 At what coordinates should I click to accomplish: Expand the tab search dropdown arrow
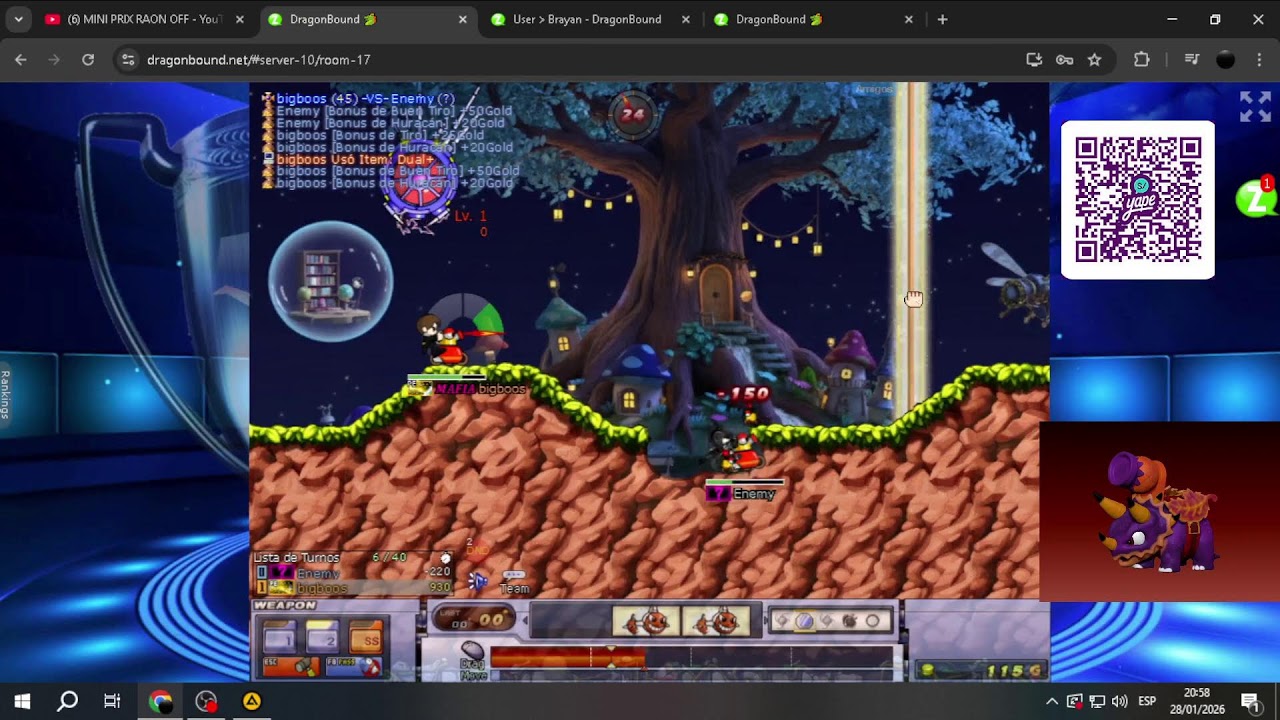[x=19, y=19]
